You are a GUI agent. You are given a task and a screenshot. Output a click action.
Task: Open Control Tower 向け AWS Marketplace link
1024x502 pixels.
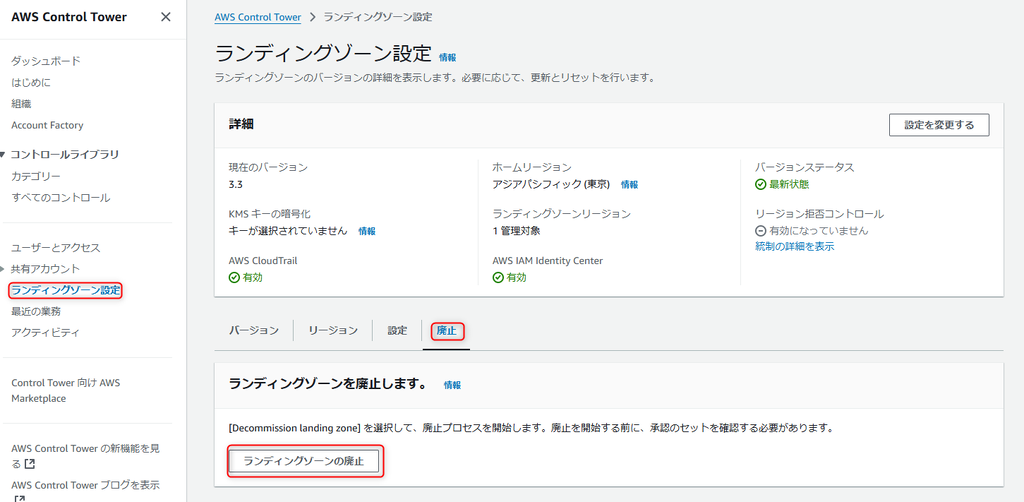click(x=65, y=390)
